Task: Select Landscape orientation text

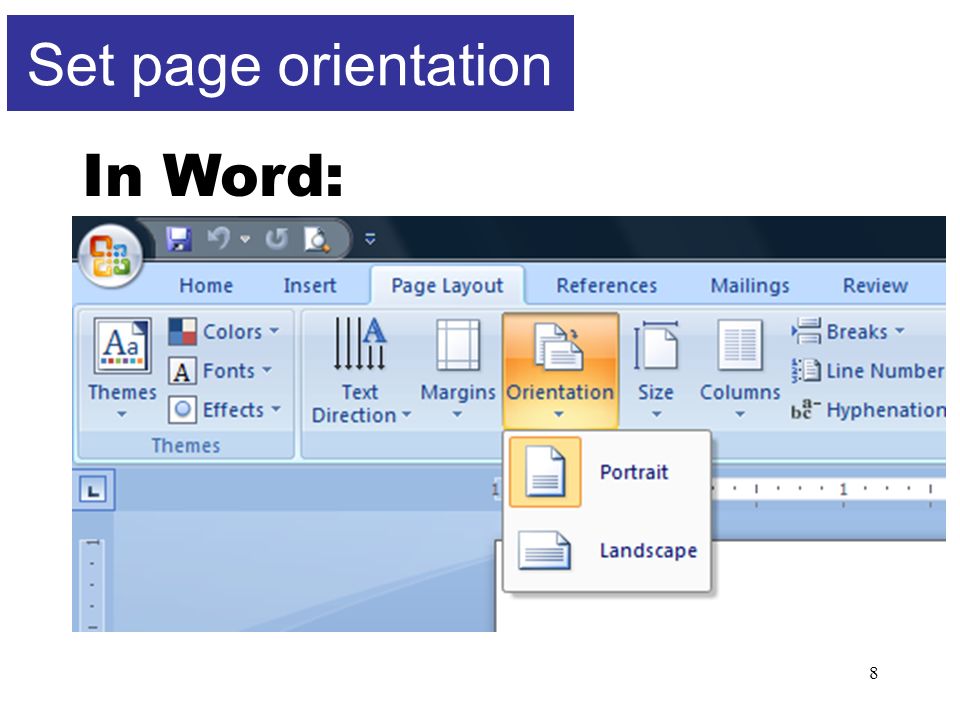Action: pos(648,550)
